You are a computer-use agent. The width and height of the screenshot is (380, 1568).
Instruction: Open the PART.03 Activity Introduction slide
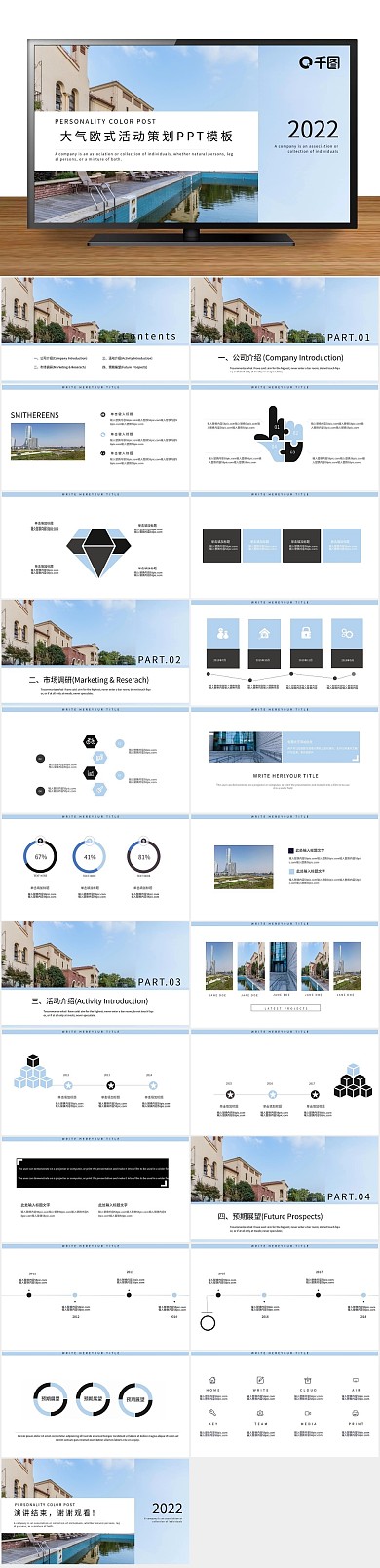tap(95, 973)
